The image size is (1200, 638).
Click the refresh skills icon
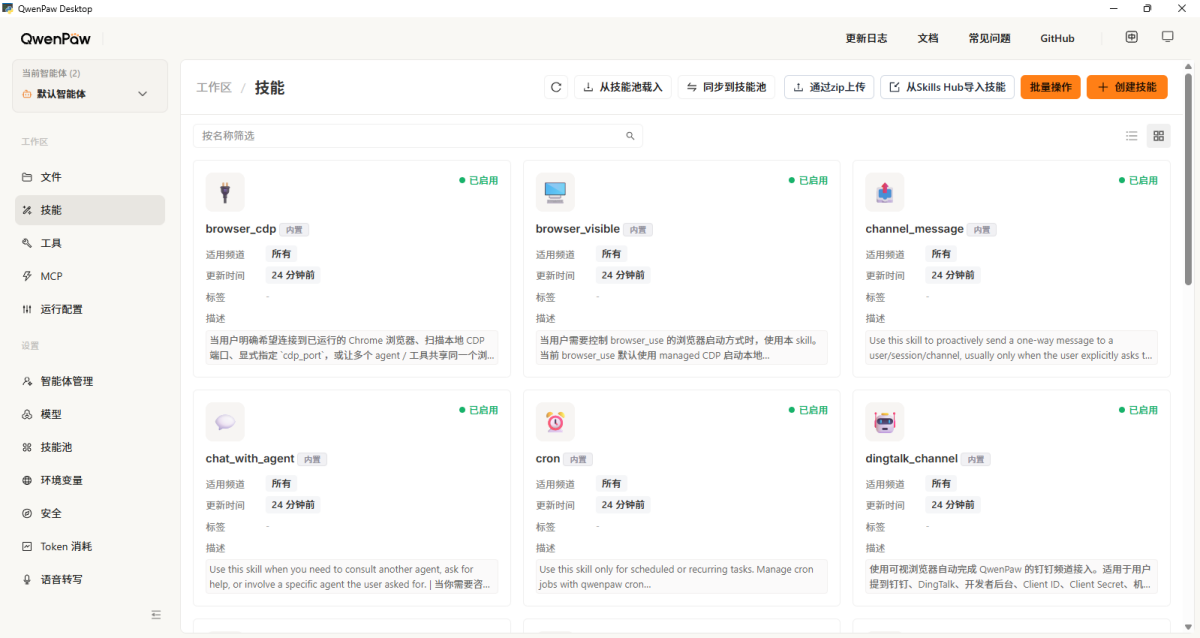556,87
